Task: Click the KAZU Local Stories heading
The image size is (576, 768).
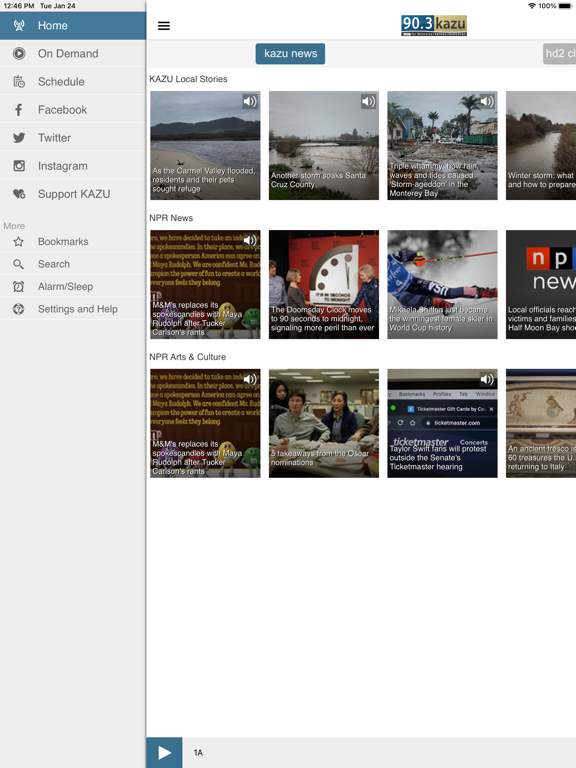Action: (x=188, y=79)
